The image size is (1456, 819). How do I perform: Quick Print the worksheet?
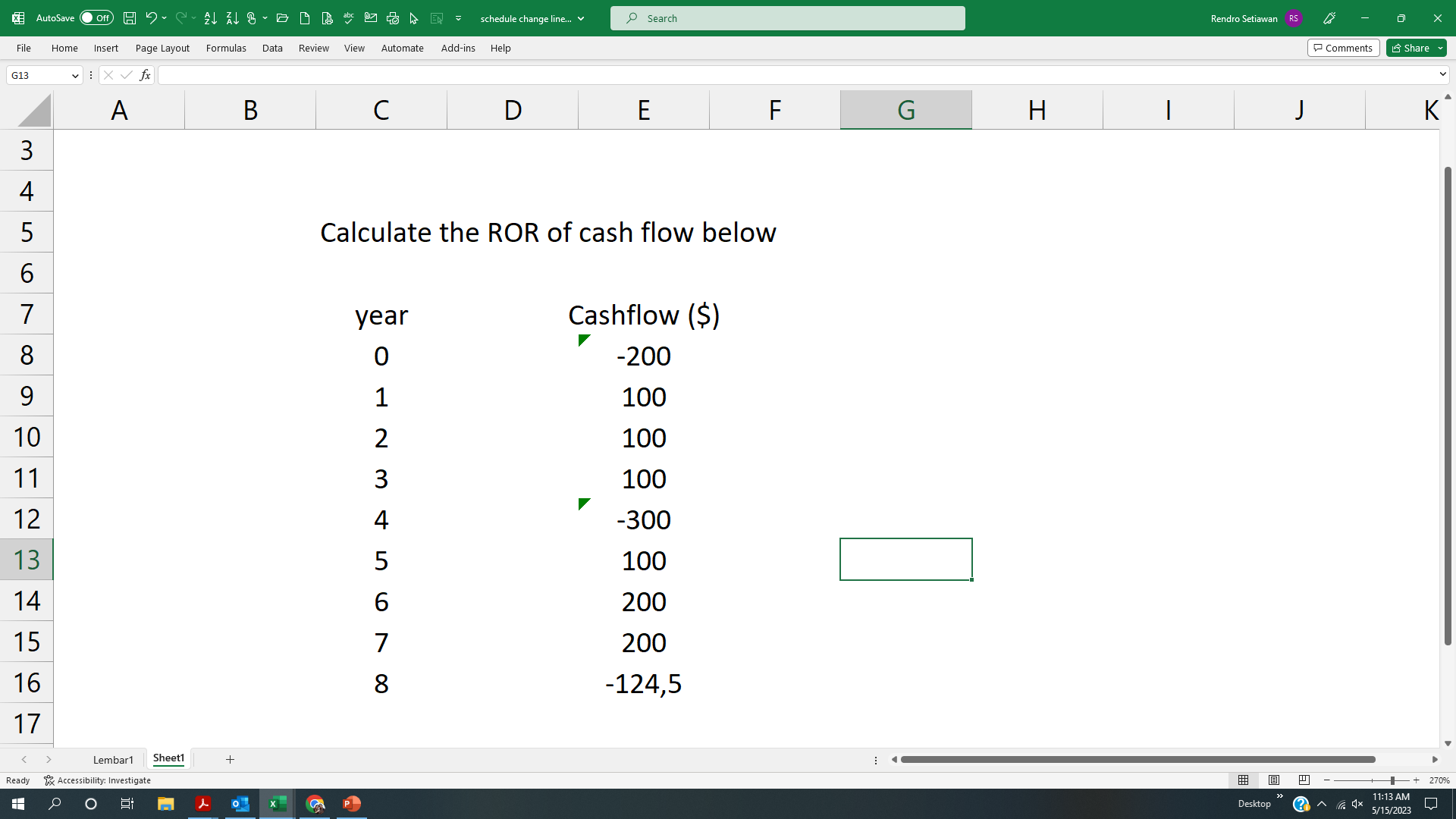(x=393, y=17)
